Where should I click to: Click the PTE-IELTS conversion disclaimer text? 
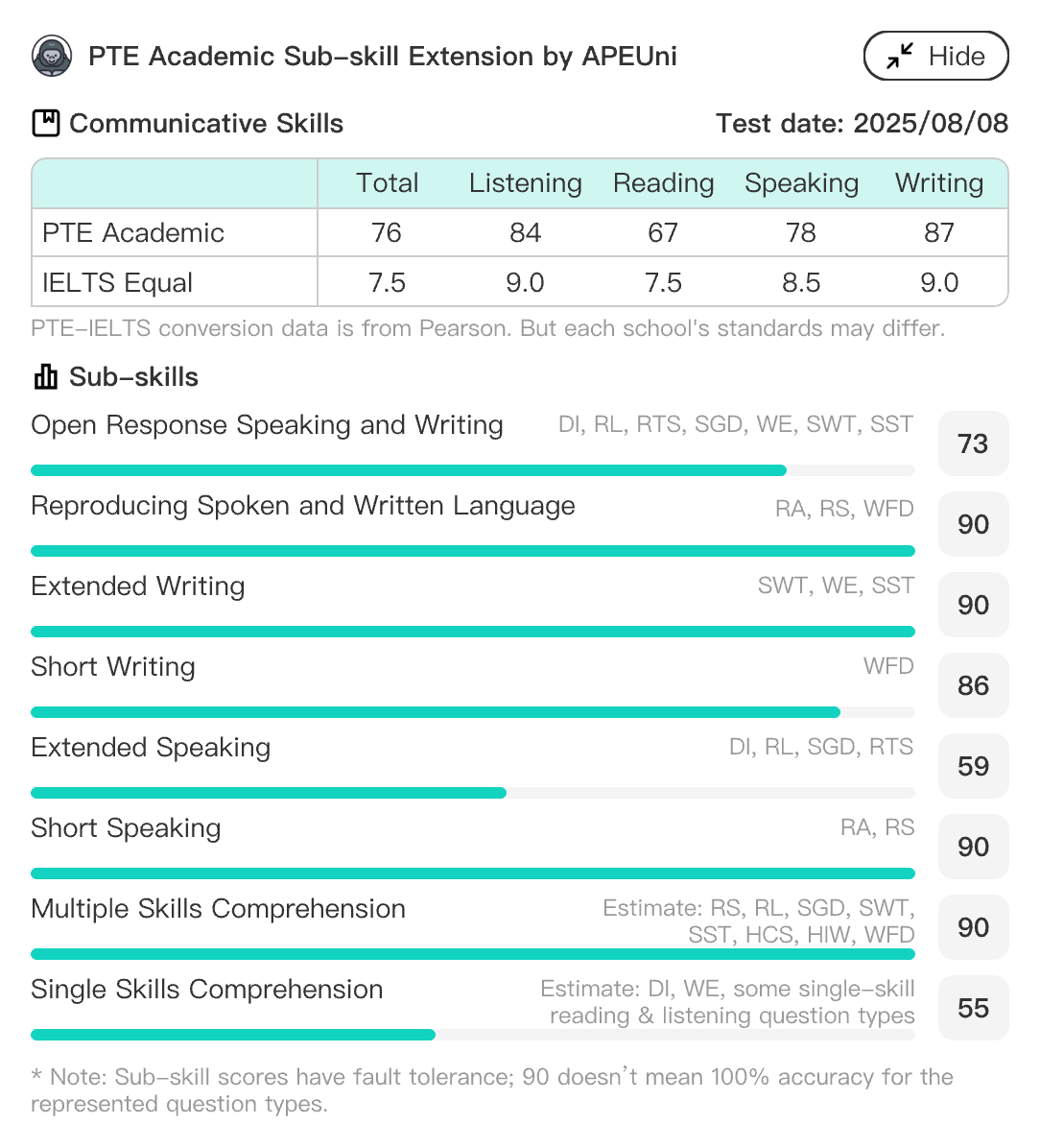[487, 328]
